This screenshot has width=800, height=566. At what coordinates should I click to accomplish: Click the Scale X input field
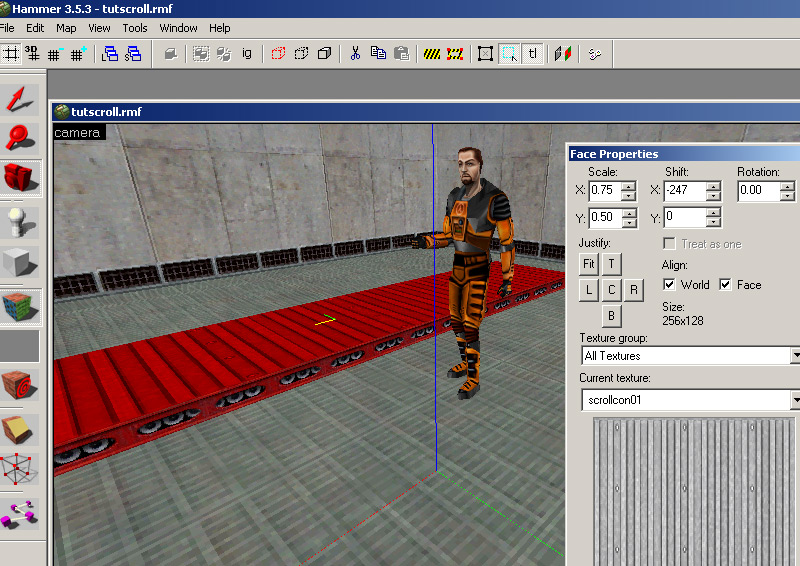click(605, 190)
